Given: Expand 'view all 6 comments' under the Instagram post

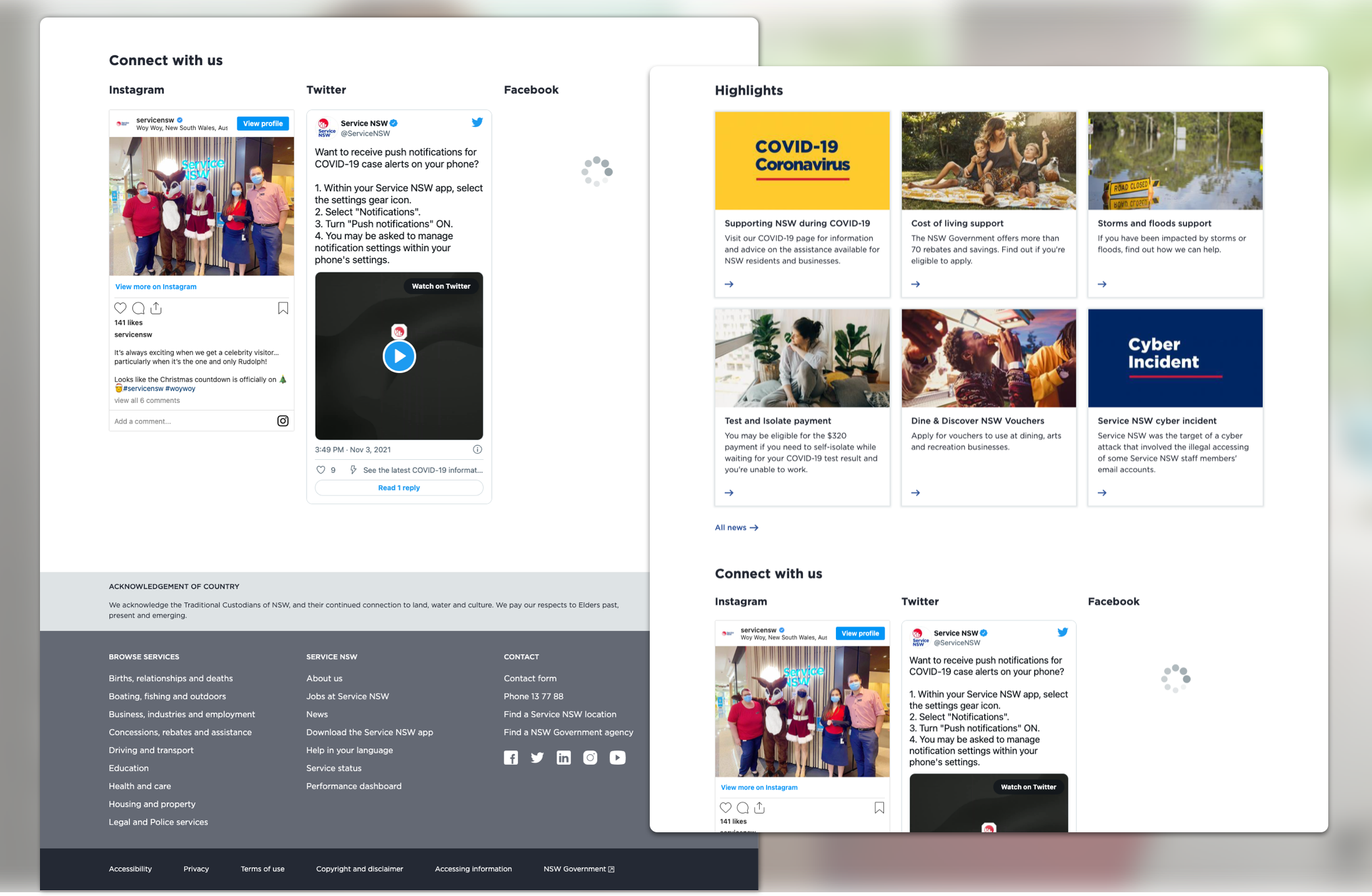Looking at the screenshot, I should coord(147,401).
